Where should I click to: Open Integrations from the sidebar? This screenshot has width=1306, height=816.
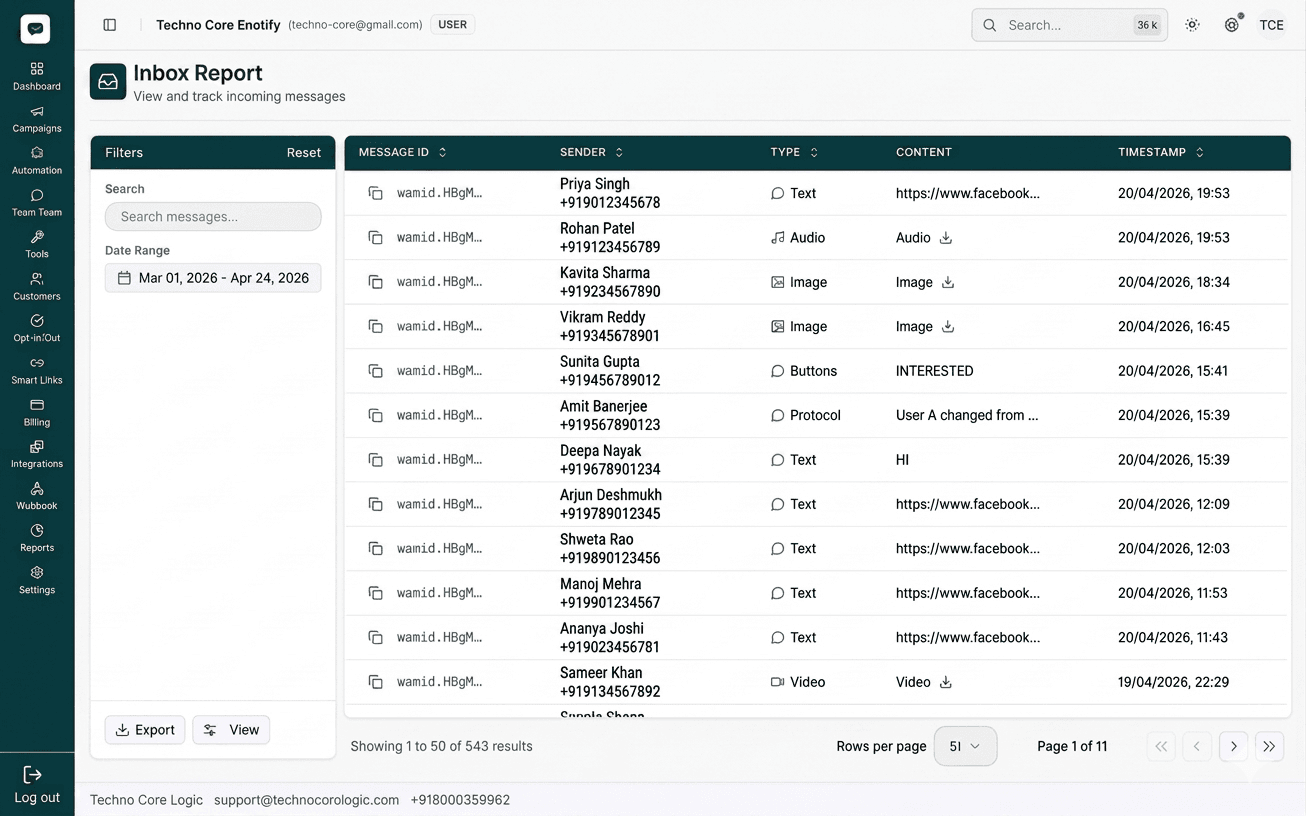37,454
